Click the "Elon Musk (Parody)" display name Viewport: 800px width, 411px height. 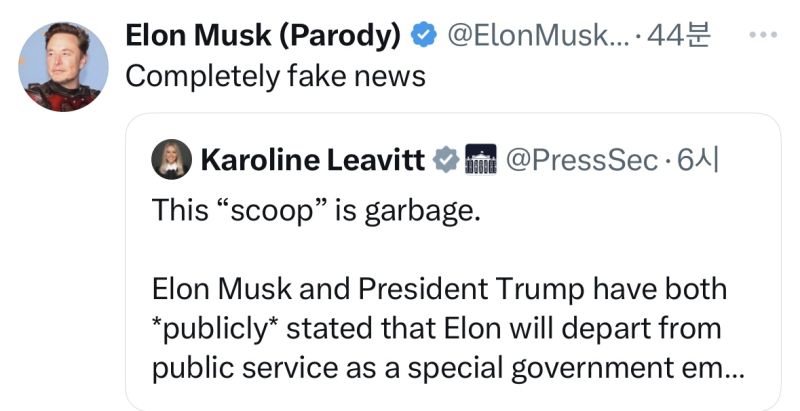(x=264, y=36)
